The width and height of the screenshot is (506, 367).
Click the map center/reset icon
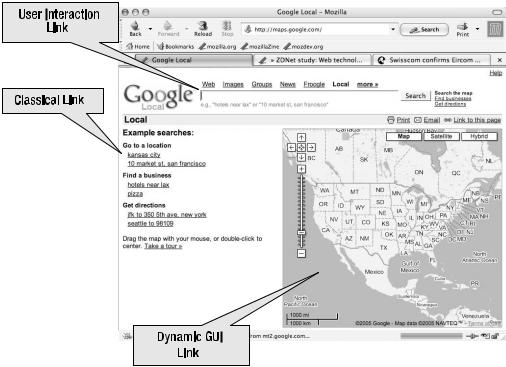click(x=301, y=147)
